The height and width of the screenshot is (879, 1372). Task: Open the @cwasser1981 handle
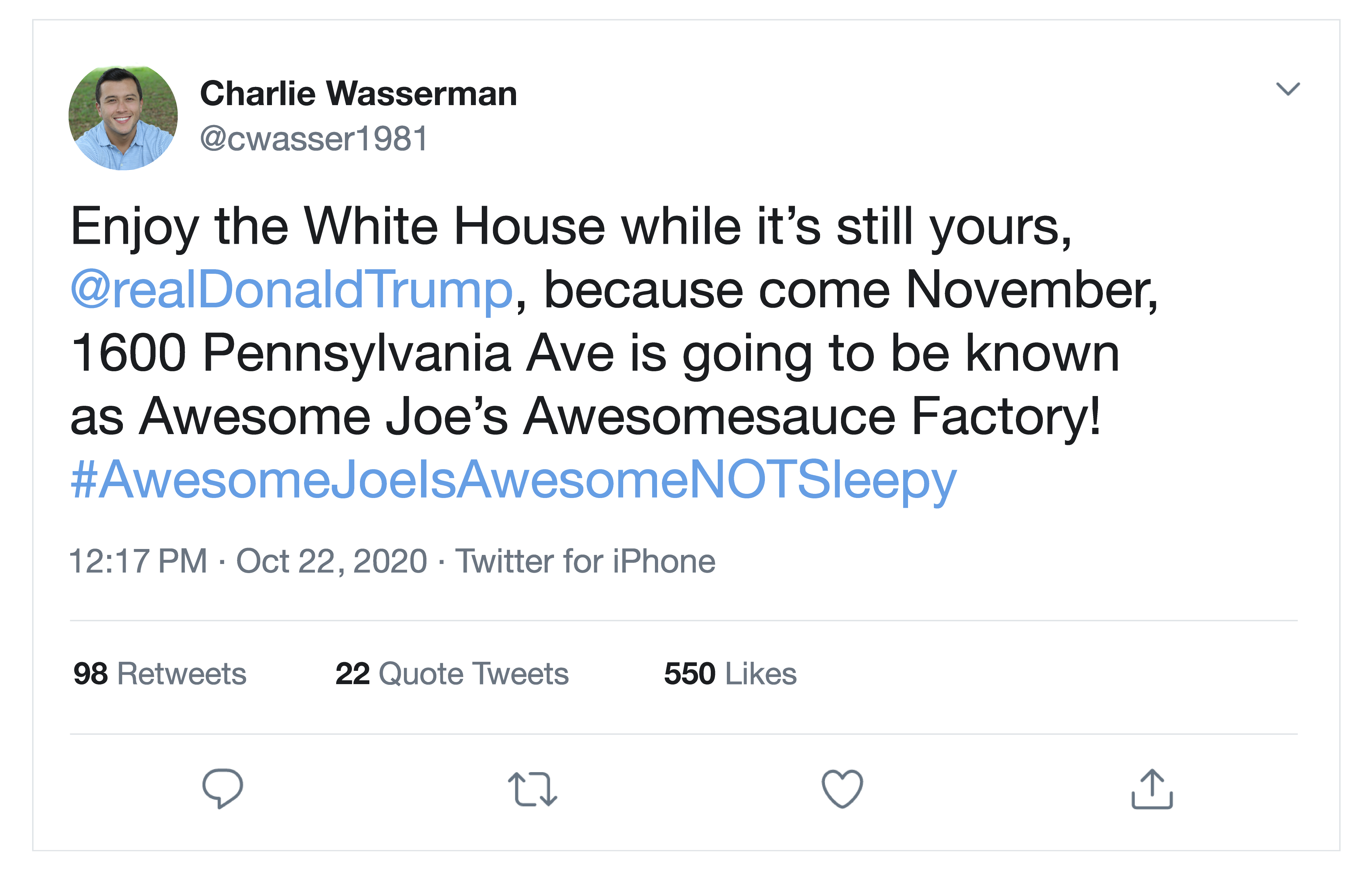314,139
